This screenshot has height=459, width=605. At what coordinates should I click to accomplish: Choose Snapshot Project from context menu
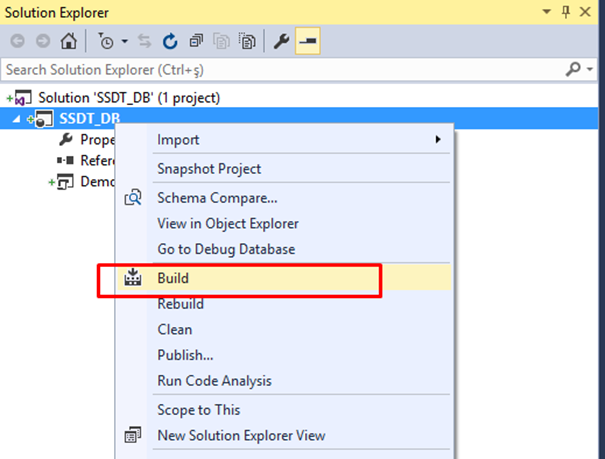(x=284, y=169)
